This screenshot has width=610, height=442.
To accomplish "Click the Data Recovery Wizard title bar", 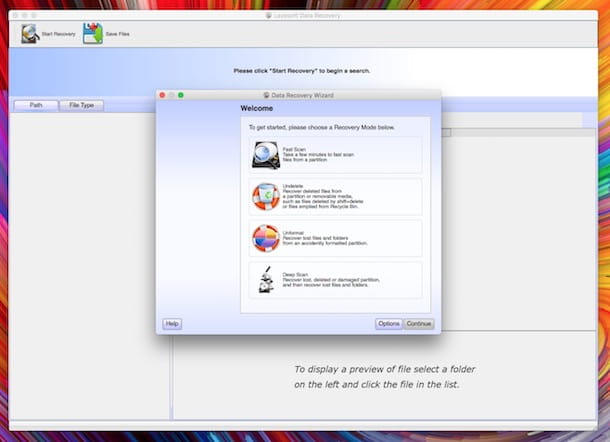I will coord(299,95).
